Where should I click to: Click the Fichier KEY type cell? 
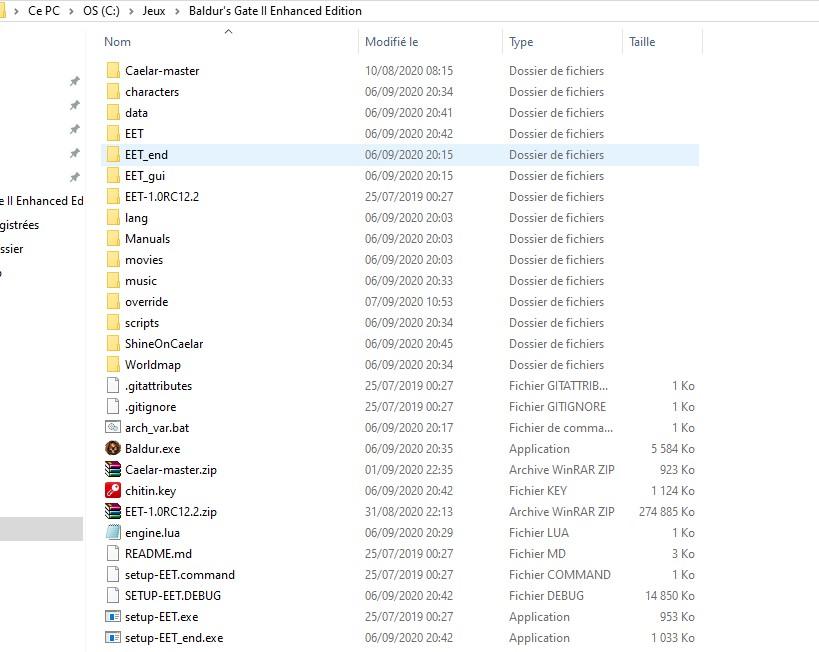pos(537,490)
